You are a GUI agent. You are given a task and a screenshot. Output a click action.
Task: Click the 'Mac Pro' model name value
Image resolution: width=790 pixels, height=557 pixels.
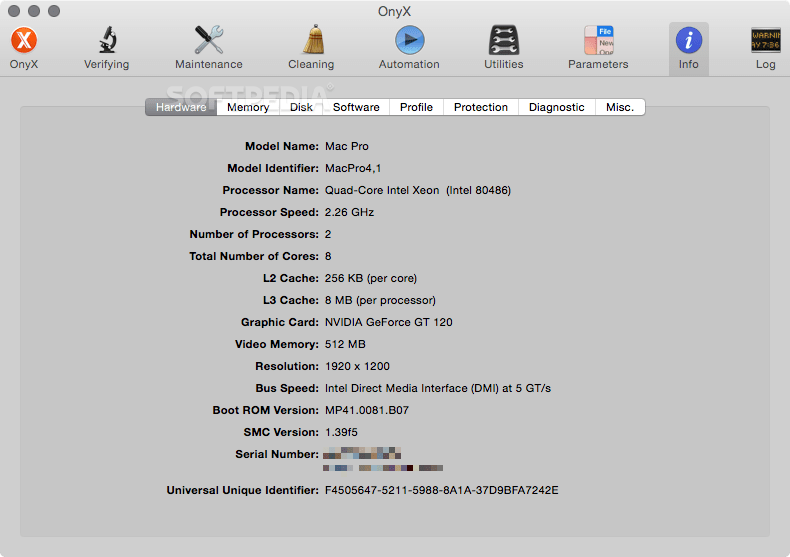pyautogui.click(x=347, y=146)
